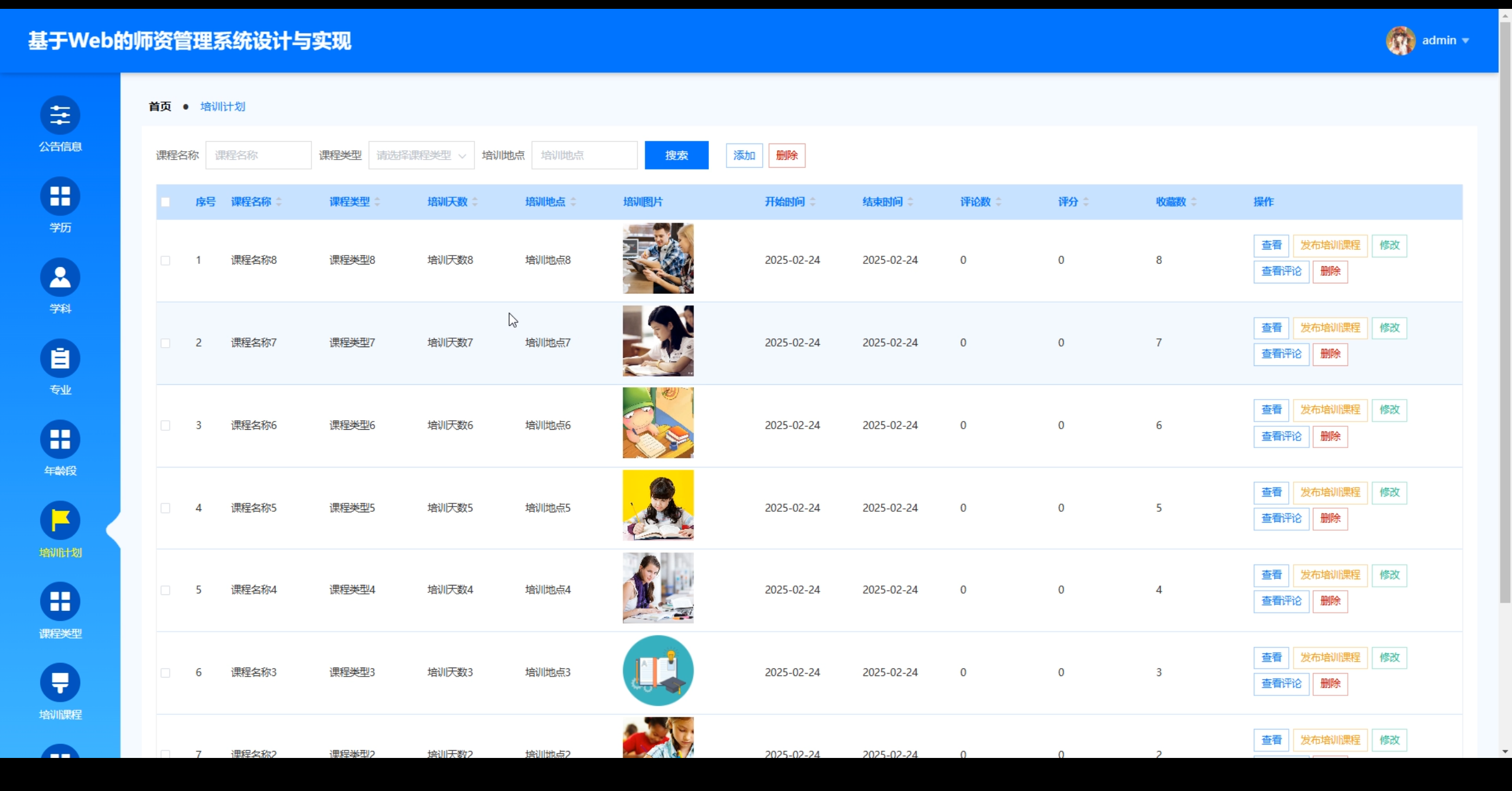
Task: Open 公告信息 sidebar icon
Action: tap(60, 115)
